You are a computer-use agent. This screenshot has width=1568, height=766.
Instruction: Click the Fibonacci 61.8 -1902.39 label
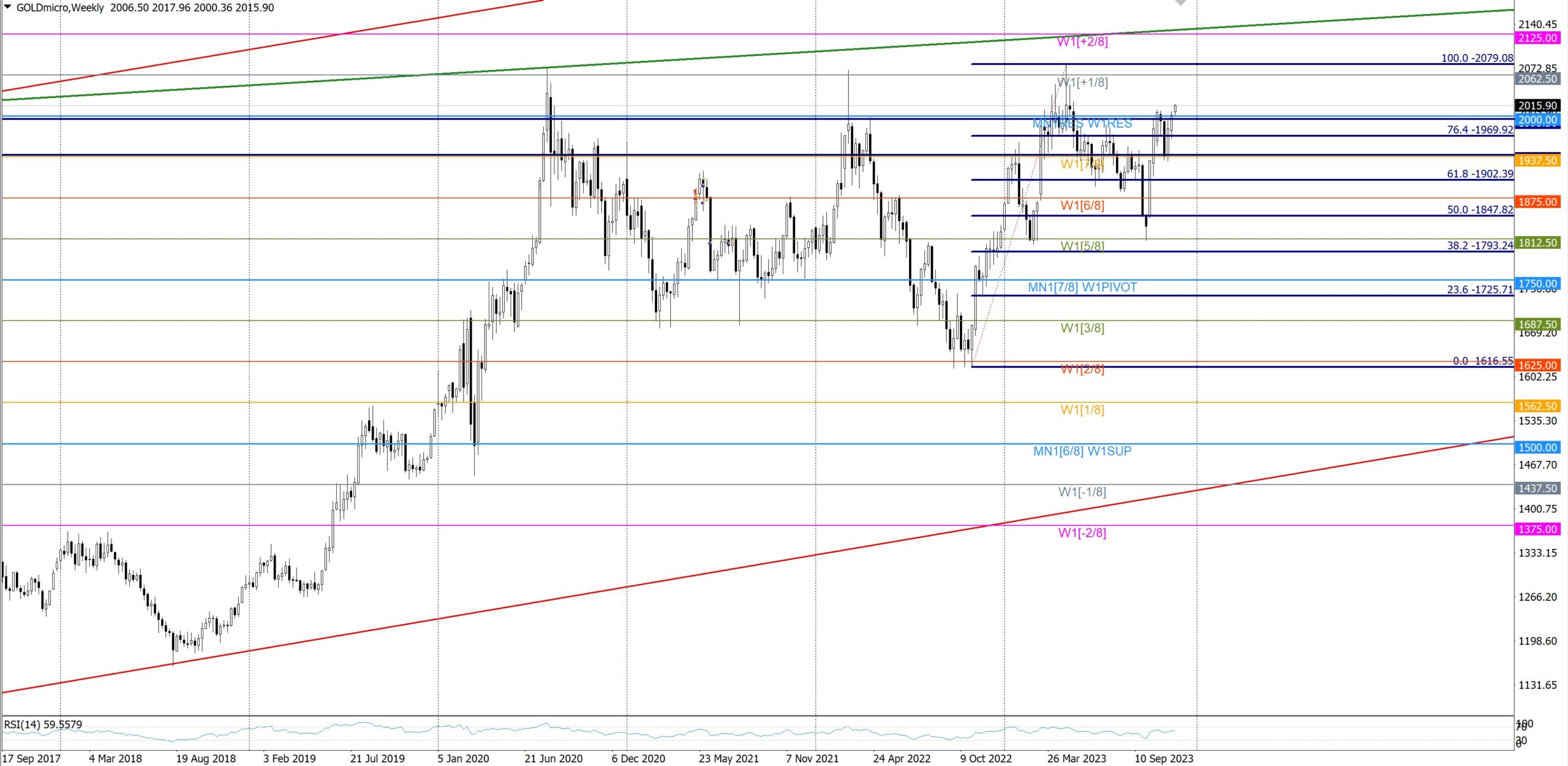[x=1479, y=174]
